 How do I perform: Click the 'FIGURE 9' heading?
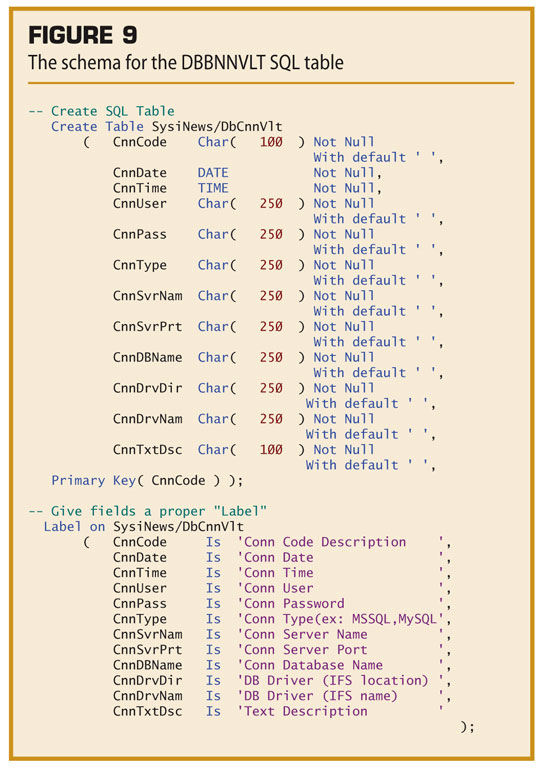(x=82, y=35)
